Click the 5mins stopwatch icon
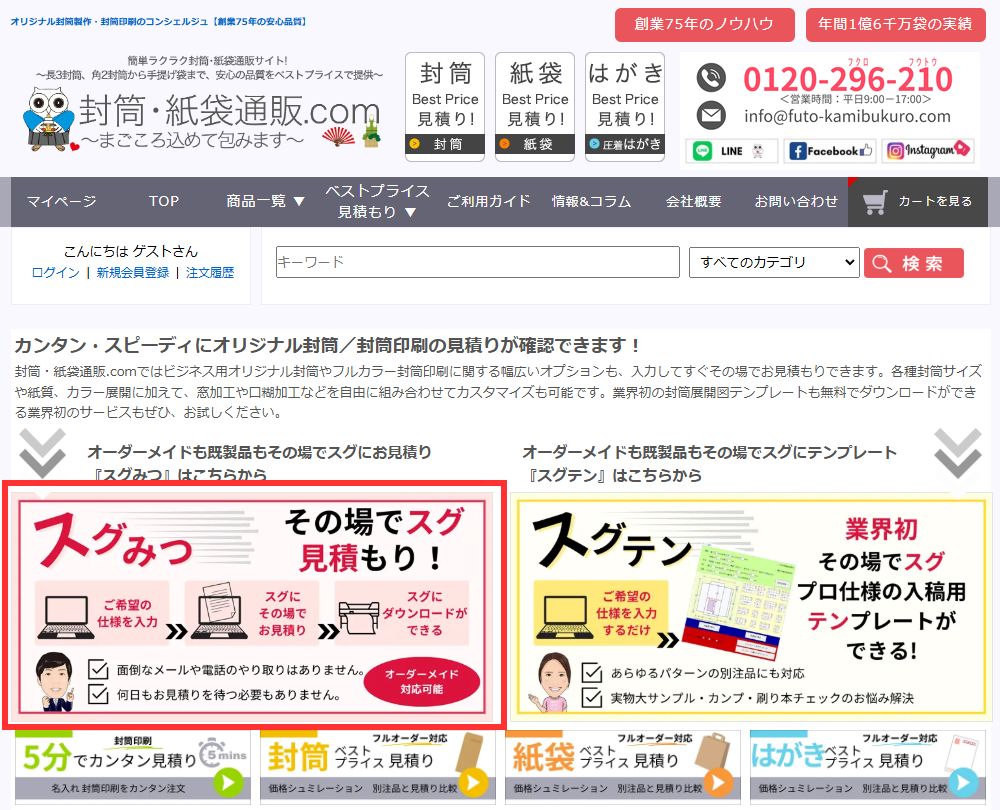 (223, 754)
